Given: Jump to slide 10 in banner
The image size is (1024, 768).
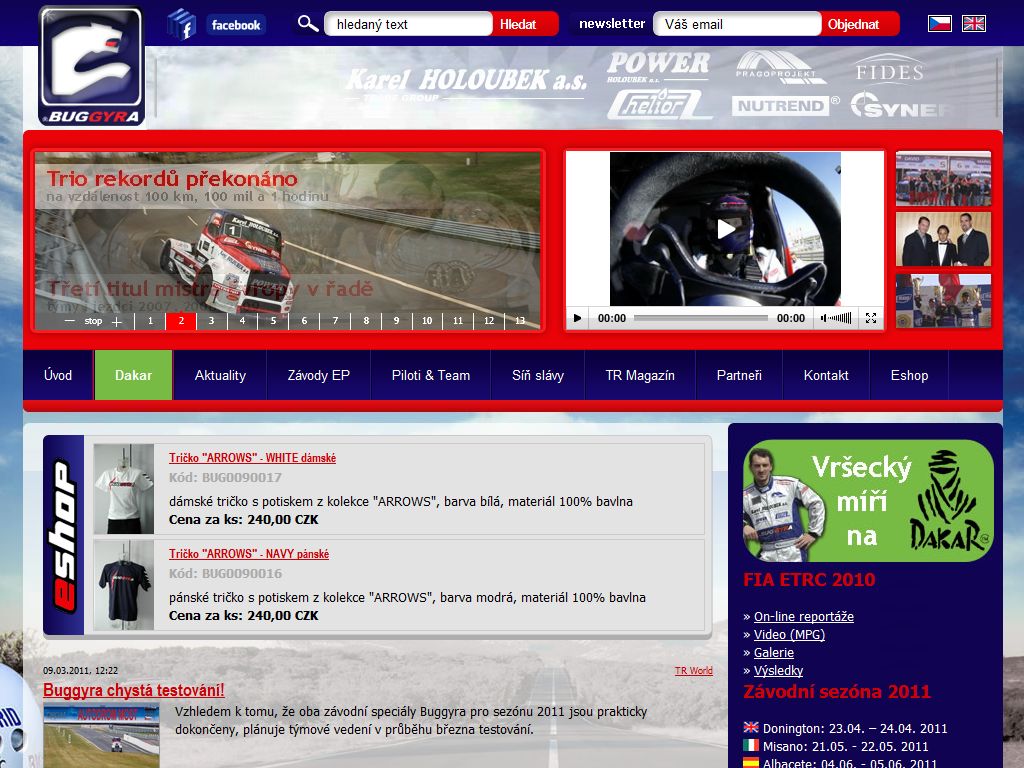Looking at the screenshot, I should pos(427,321).
